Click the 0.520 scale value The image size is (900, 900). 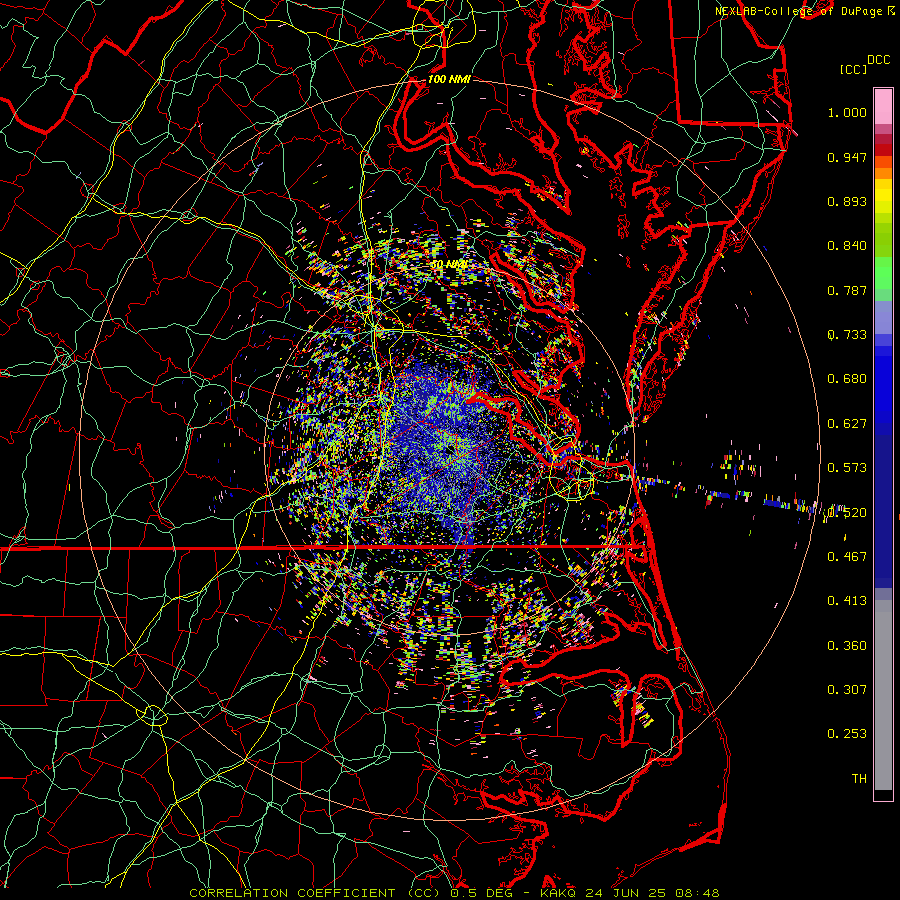pyautogui.click(x=847, y=513)
